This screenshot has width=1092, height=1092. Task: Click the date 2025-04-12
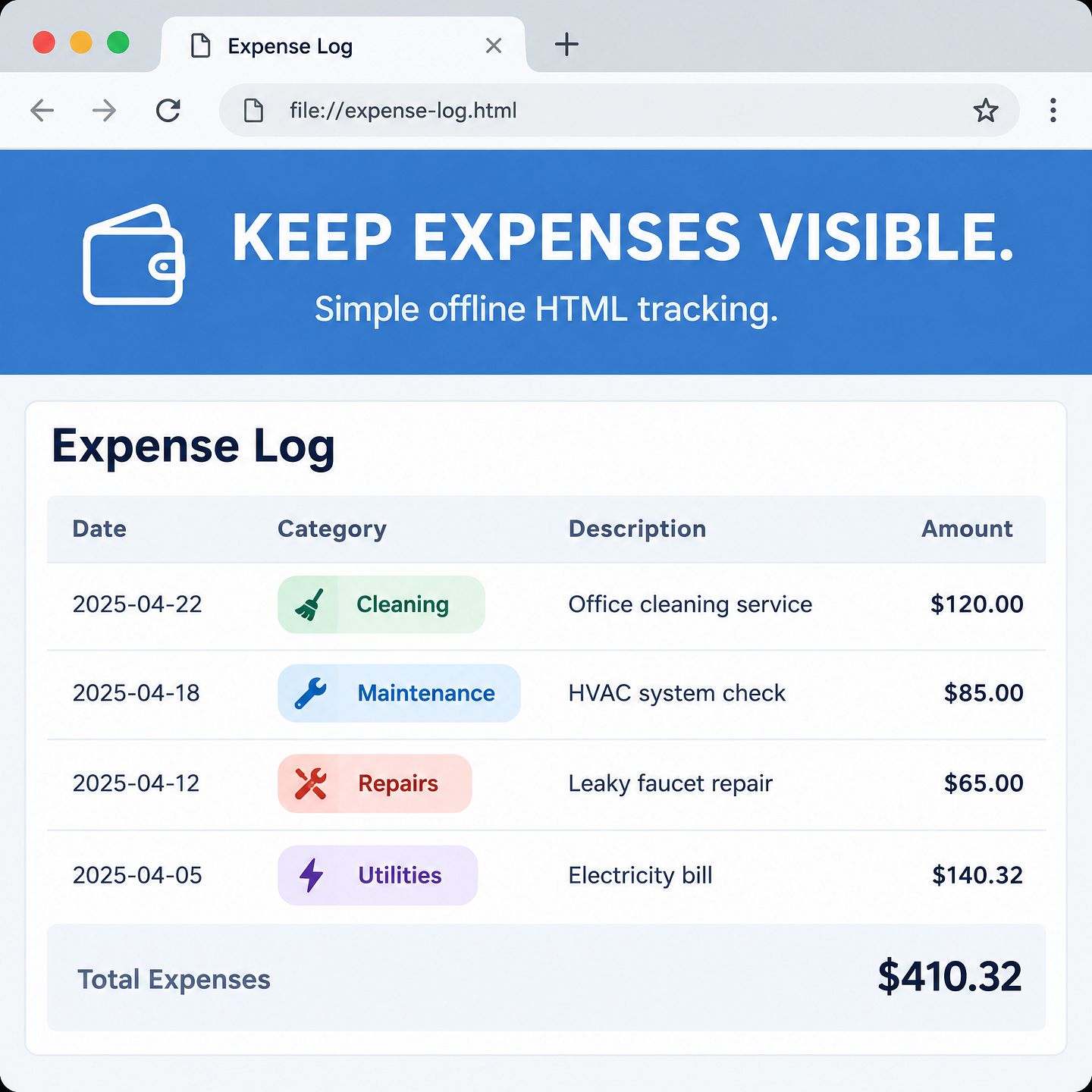pyautogui.click(x=136, y=783)
